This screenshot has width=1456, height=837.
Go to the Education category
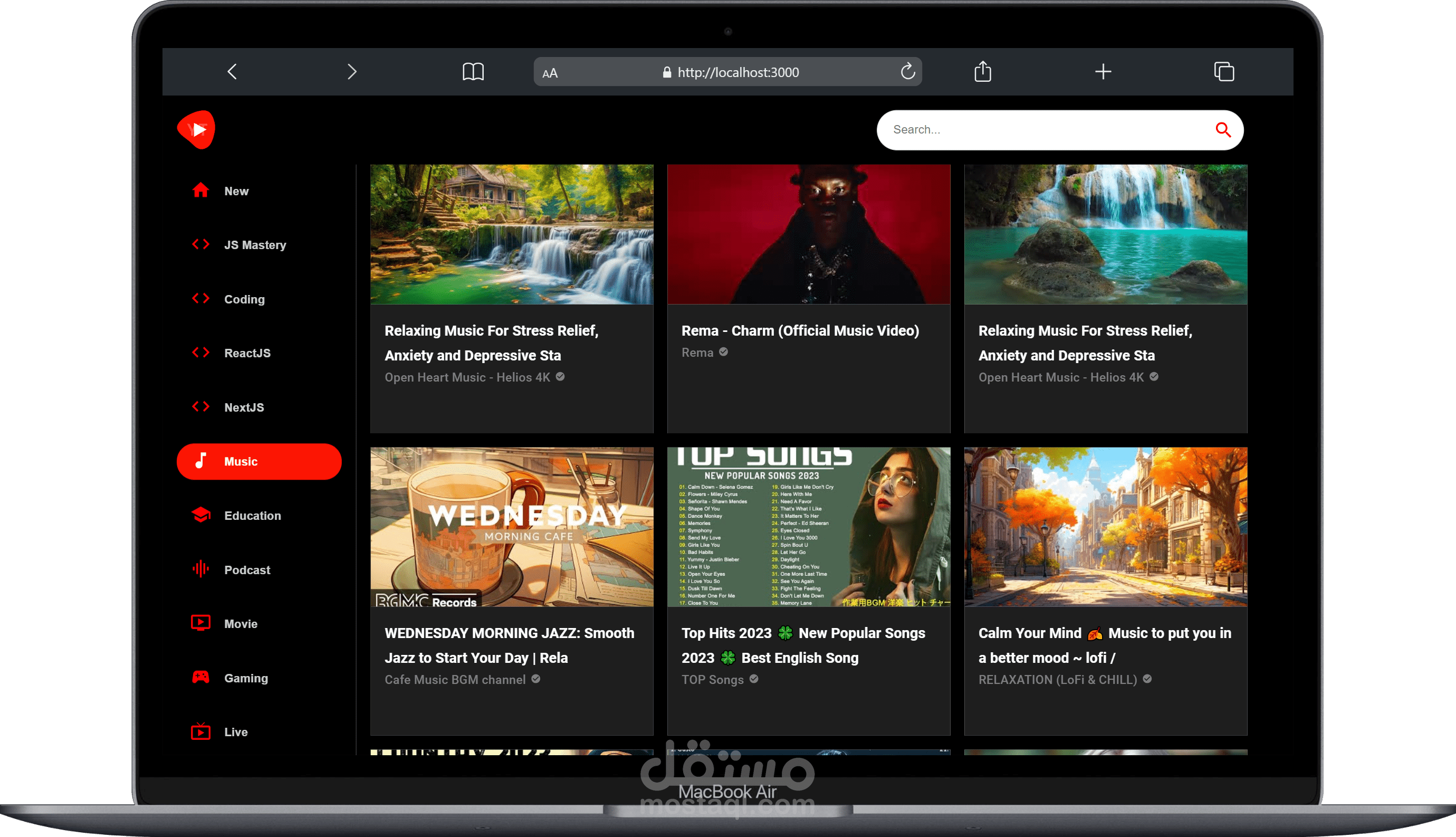point(252,516)
